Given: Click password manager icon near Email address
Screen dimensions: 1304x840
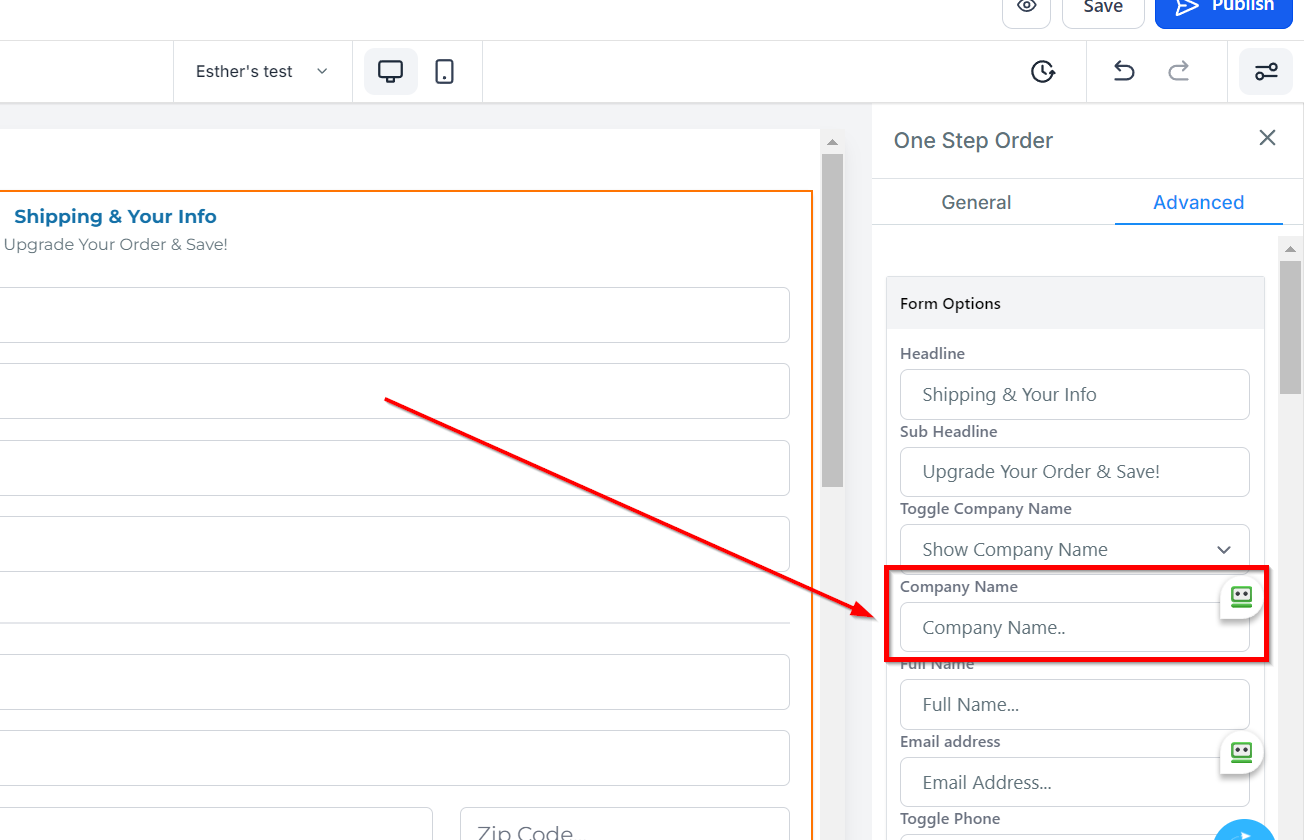Looking at the screenshot, I should (x=1241, y=752).
